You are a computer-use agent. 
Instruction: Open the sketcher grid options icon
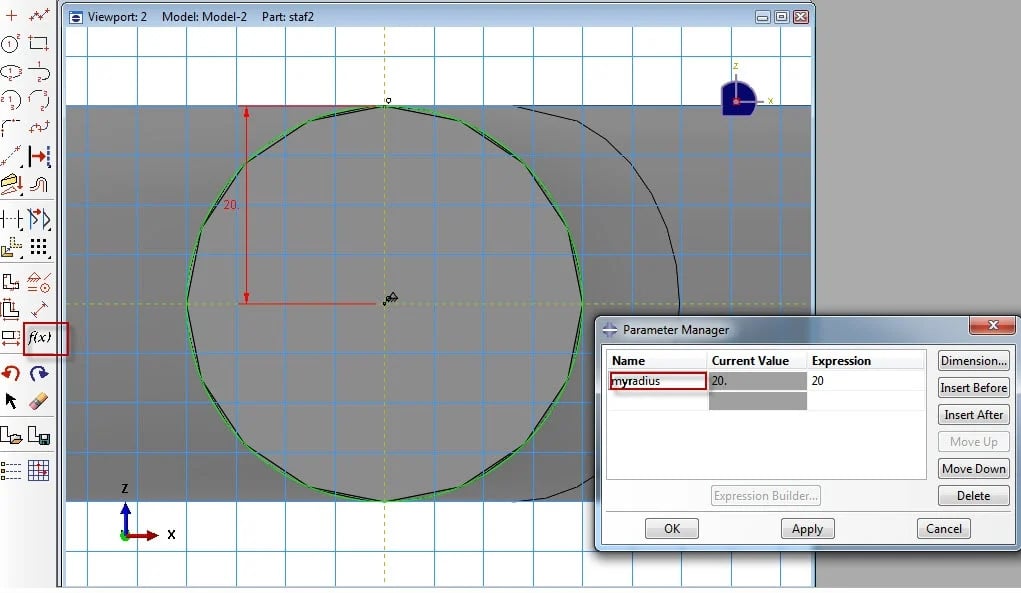click(x=40, y=470)
